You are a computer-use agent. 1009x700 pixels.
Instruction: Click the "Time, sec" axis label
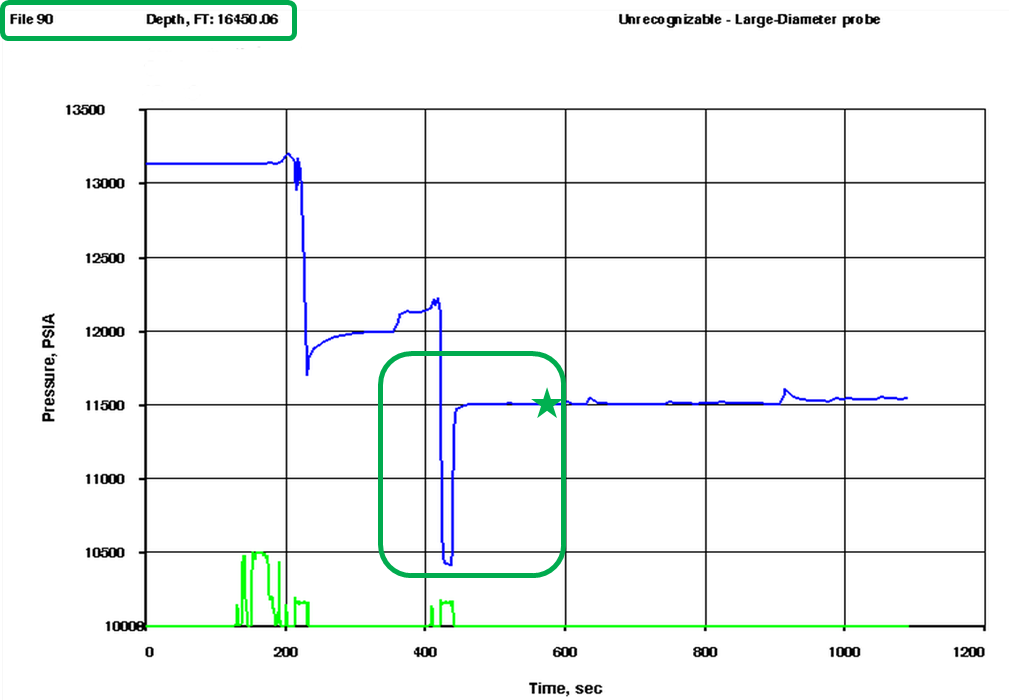coord(566,688)
